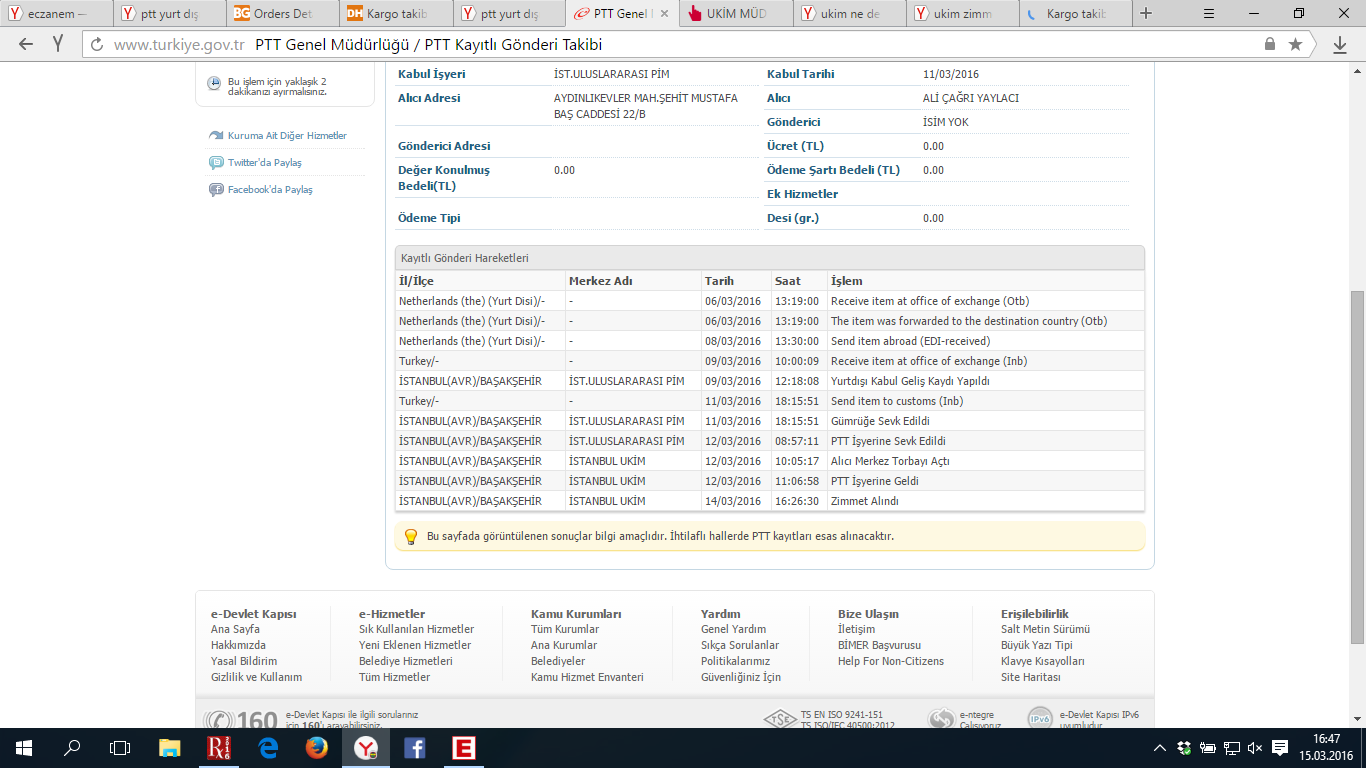The image size is (1366, 768).
Task: Launch File Explorer from the taskbar
Action: pyautogui.click(x=171, y=747)
